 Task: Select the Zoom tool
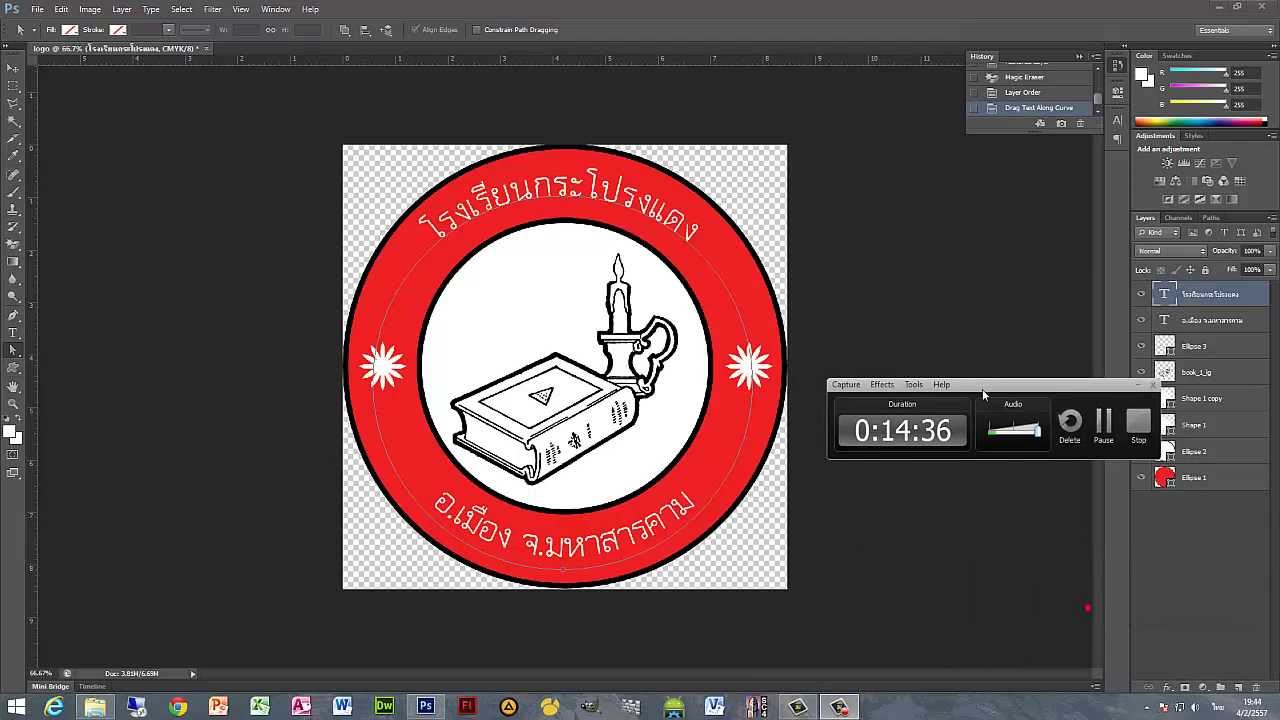(x=13, y=403)
